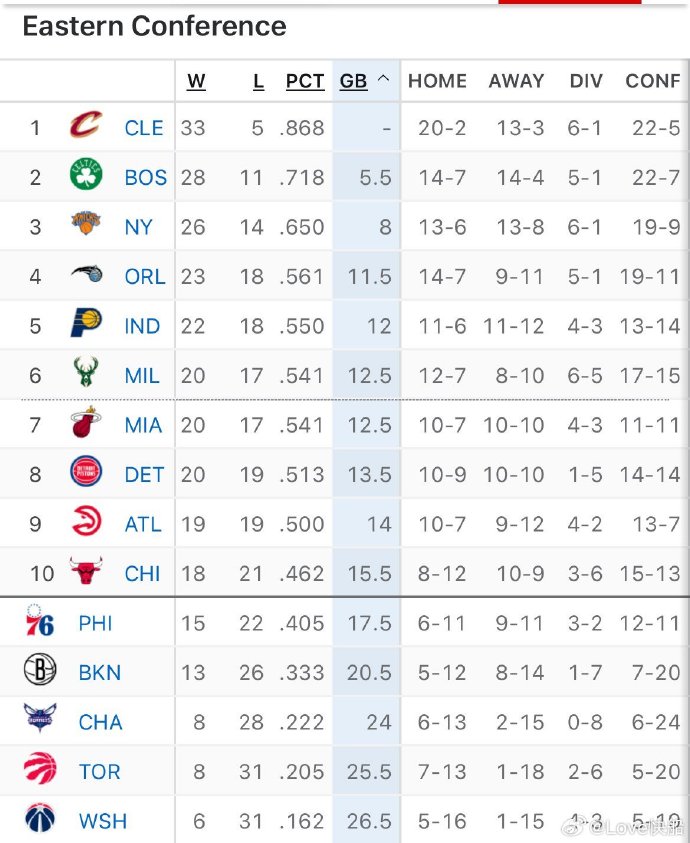Sort standings by W column
This screenshot has width=690, height=843.
click(x=196, y=82)
